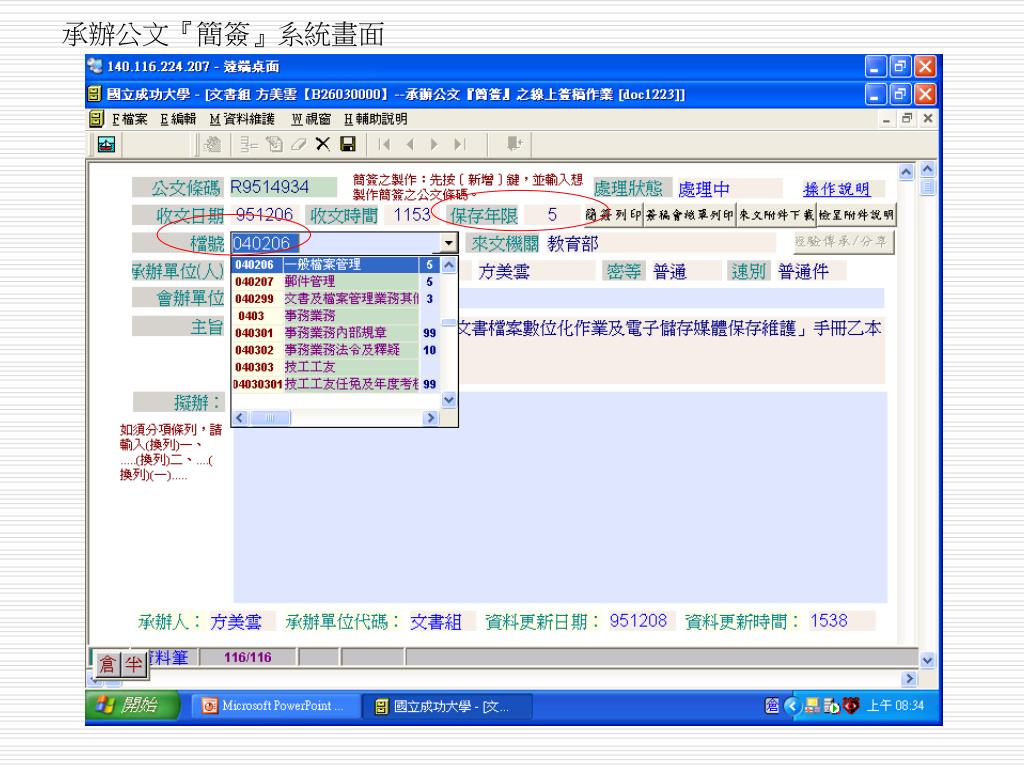Click the dropdown list vertical scrollbar thumb

point(449,322)
